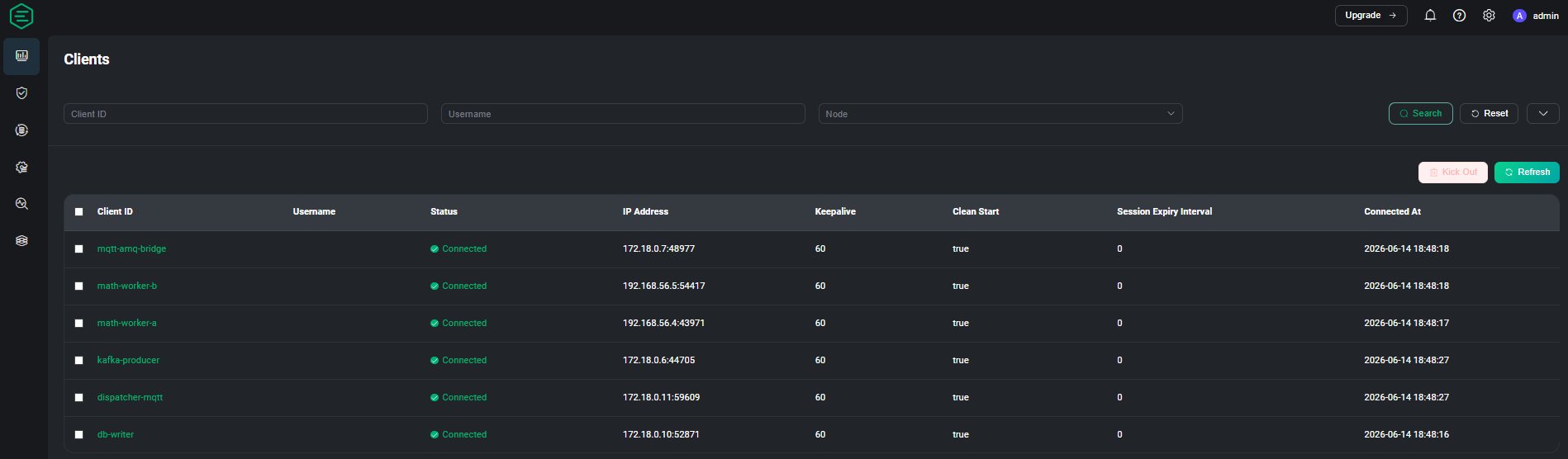Focus the Username search field

coord(623,114)
